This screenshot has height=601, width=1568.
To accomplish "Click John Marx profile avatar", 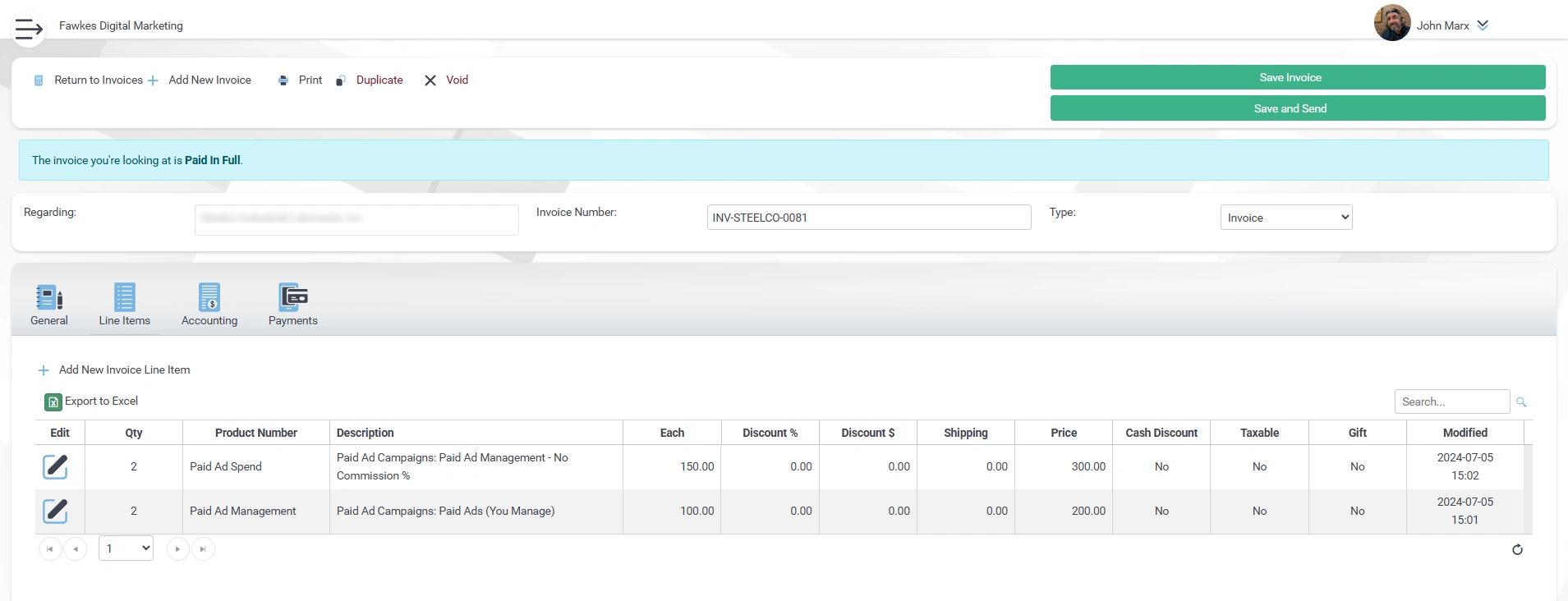I will pyautogui.click(x=1392, y=23).
